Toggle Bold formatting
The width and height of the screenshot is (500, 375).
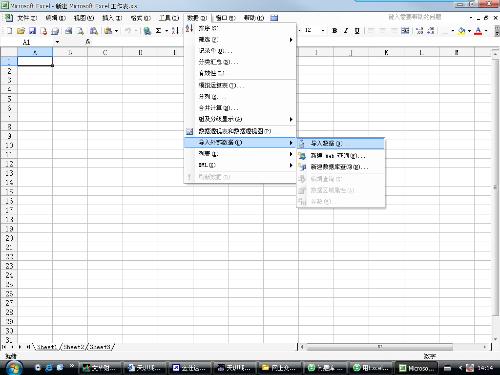click(335, 31)
